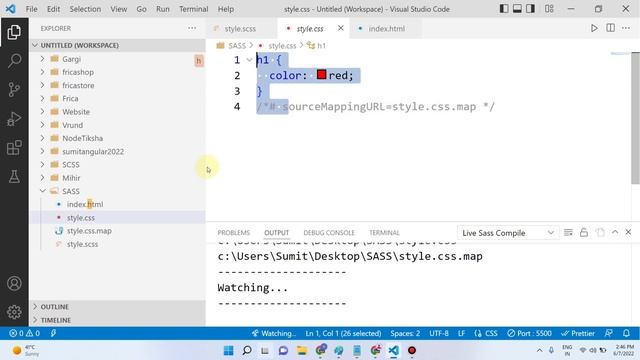Expand the OUTLINE section
640x360 pixels.
click(117, 307)
